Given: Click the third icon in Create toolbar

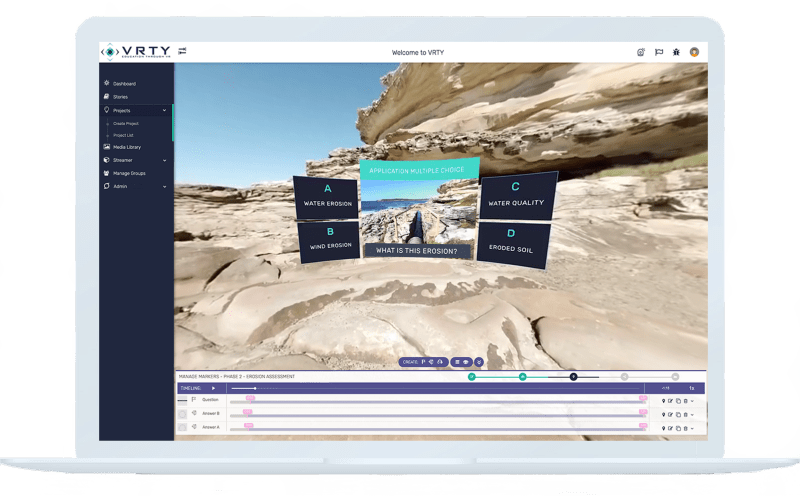Looking at the screenshot, I should point(440,362).
